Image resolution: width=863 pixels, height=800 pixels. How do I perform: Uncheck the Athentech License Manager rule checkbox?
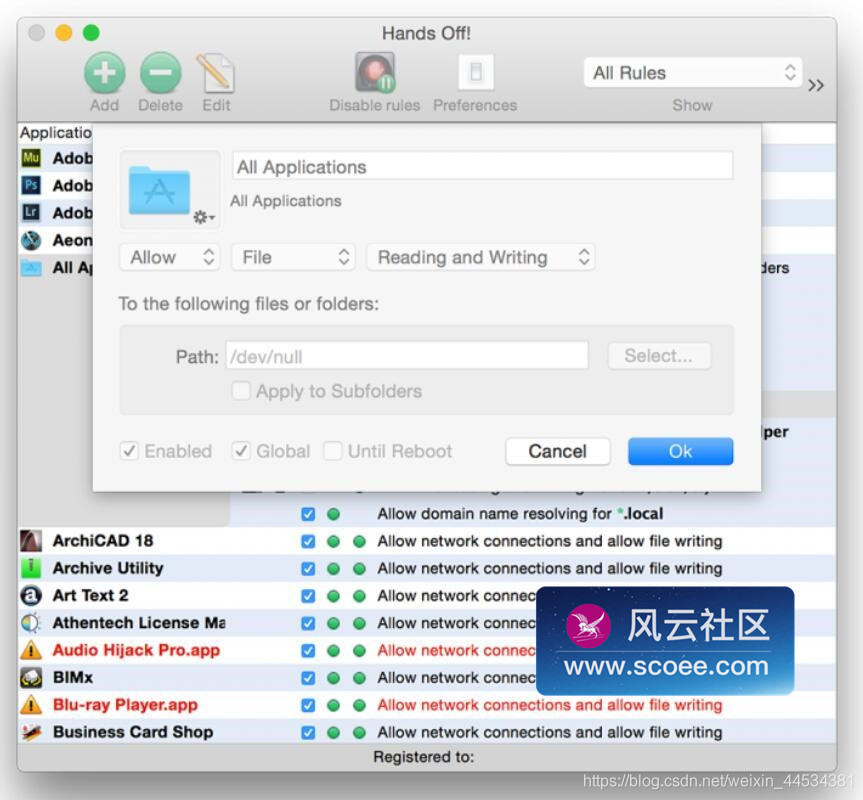(x=308, y=623)
